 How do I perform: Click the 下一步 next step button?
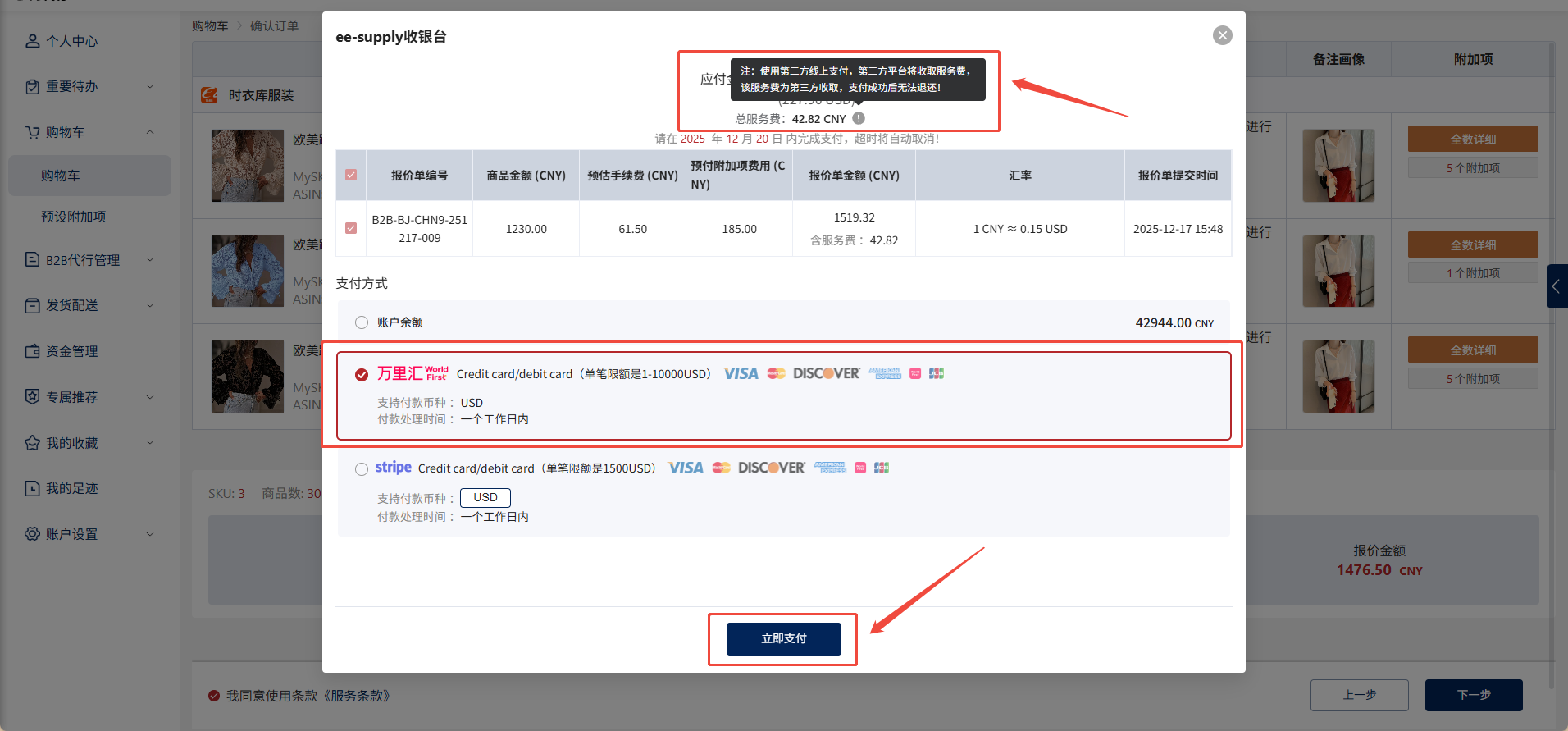click(x=1474, y=695)
